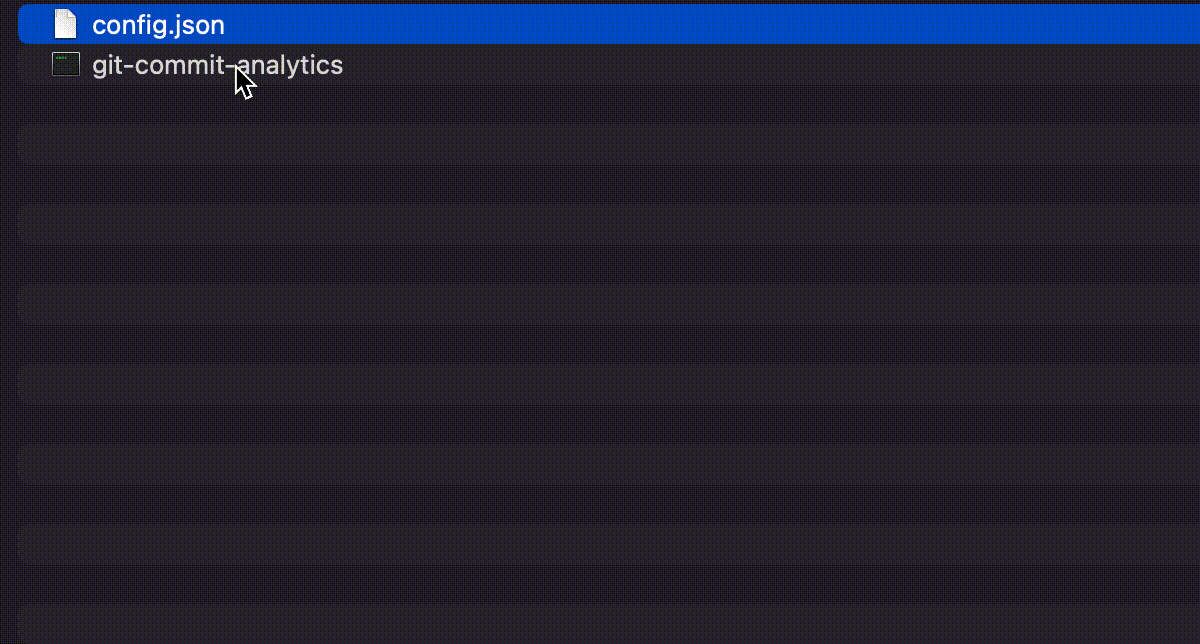Click eighth empty row below git-commit-analytics

(x=609, y=385)
